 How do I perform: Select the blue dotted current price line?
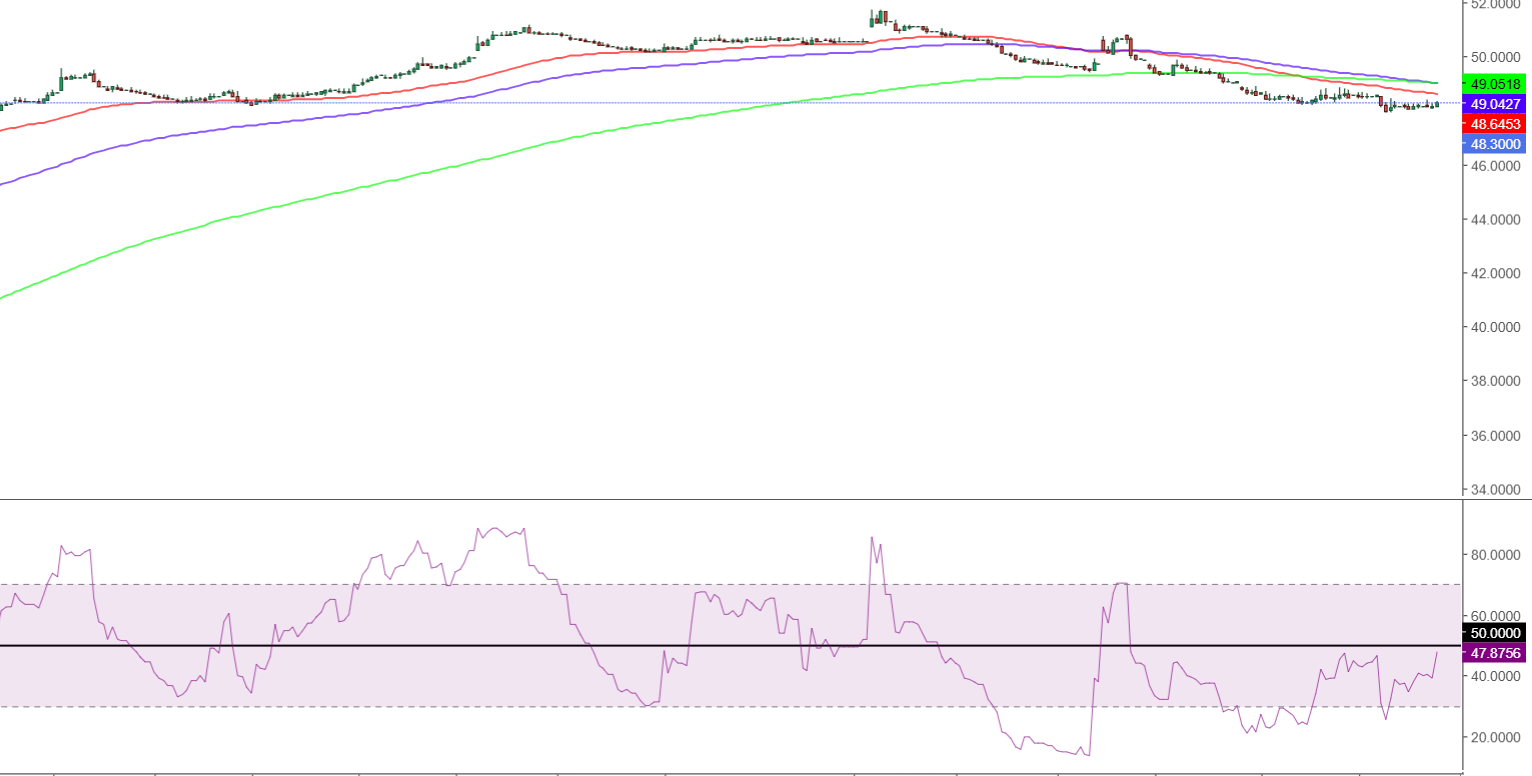tap(730, 103)
